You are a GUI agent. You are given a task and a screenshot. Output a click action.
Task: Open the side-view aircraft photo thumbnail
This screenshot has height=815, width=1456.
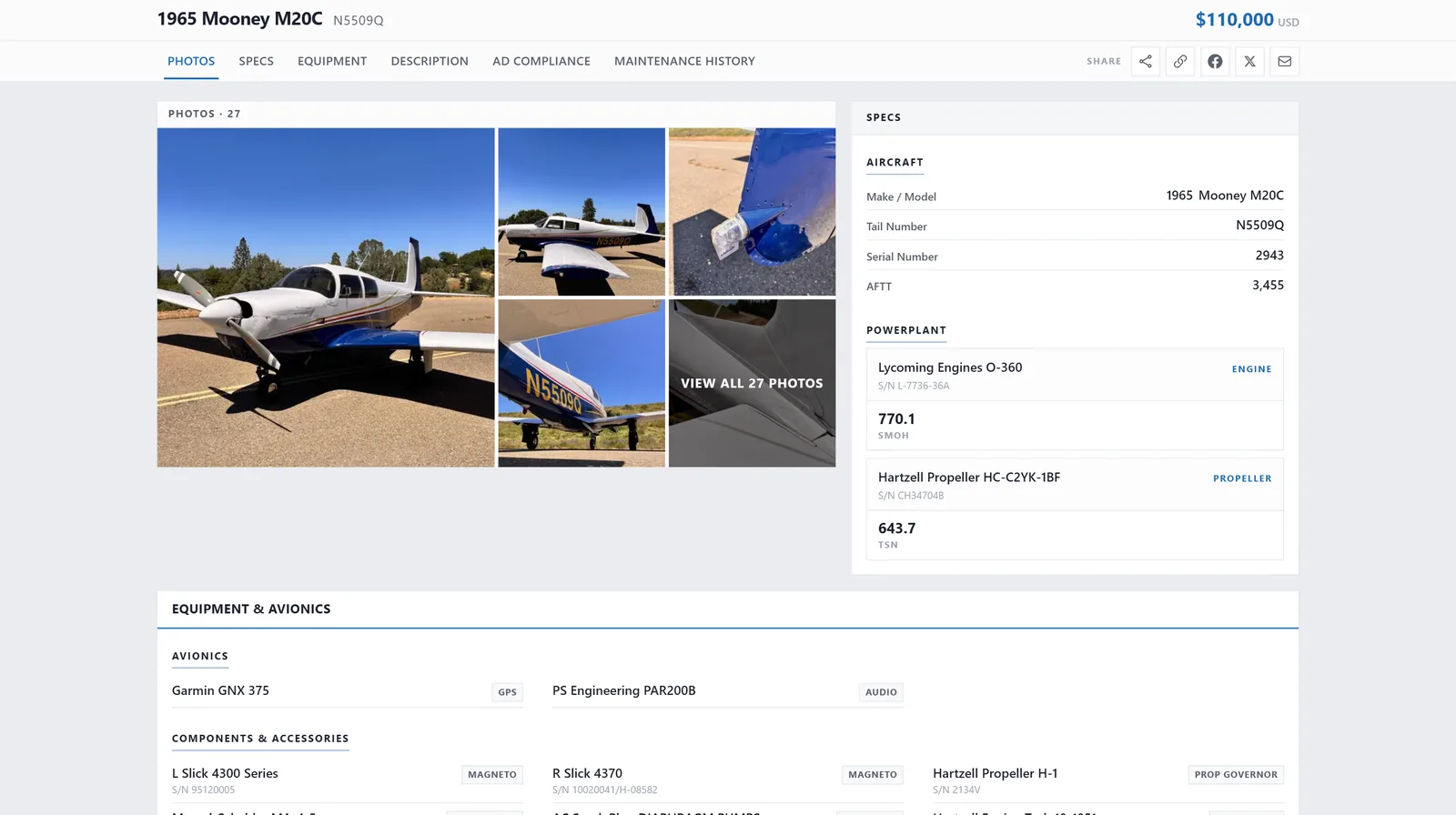pos(581,212)
